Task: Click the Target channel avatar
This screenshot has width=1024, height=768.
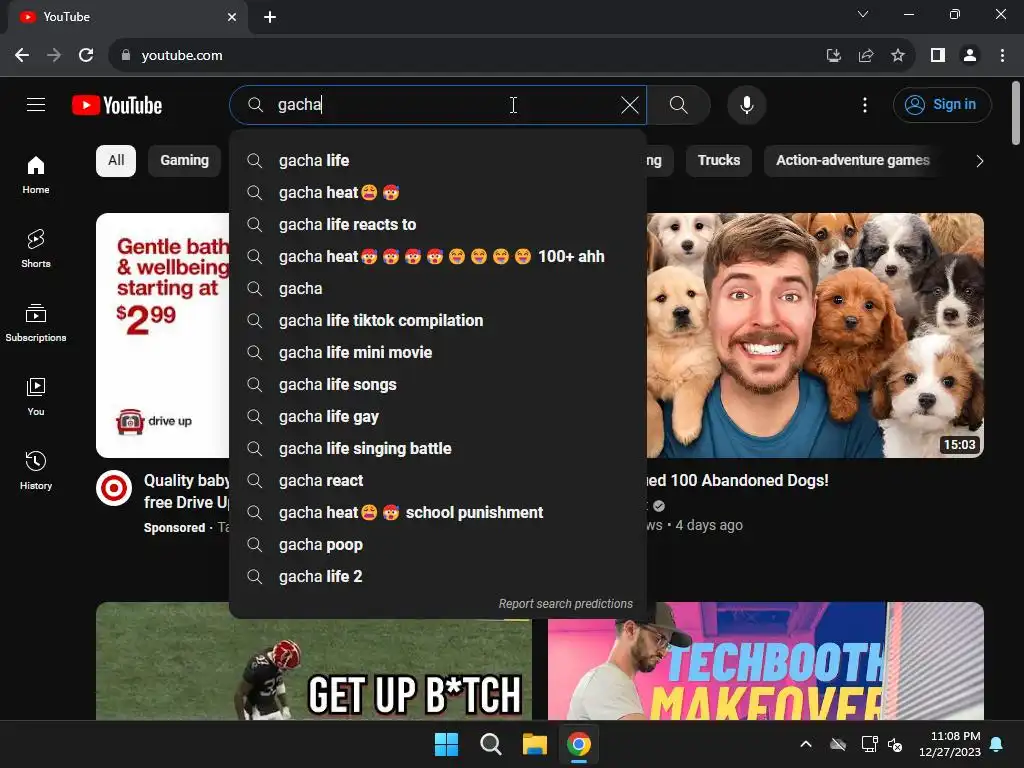Action: (x=114, y=488)
